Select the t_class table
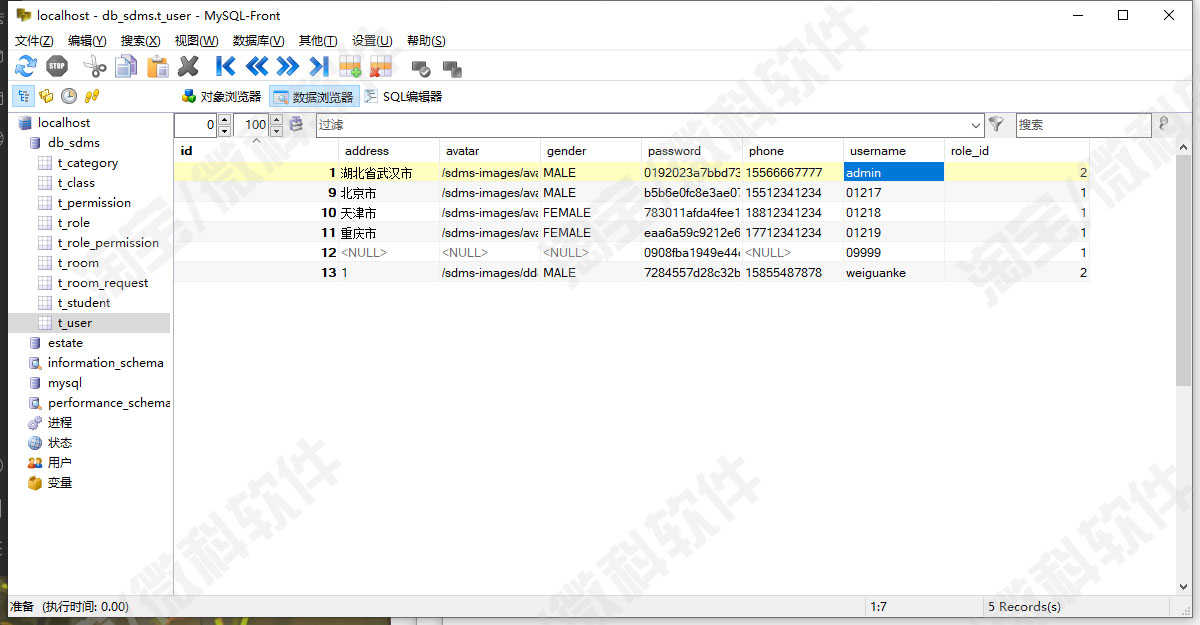Viewport: 1200px width, 625px height. coord(76,182)
